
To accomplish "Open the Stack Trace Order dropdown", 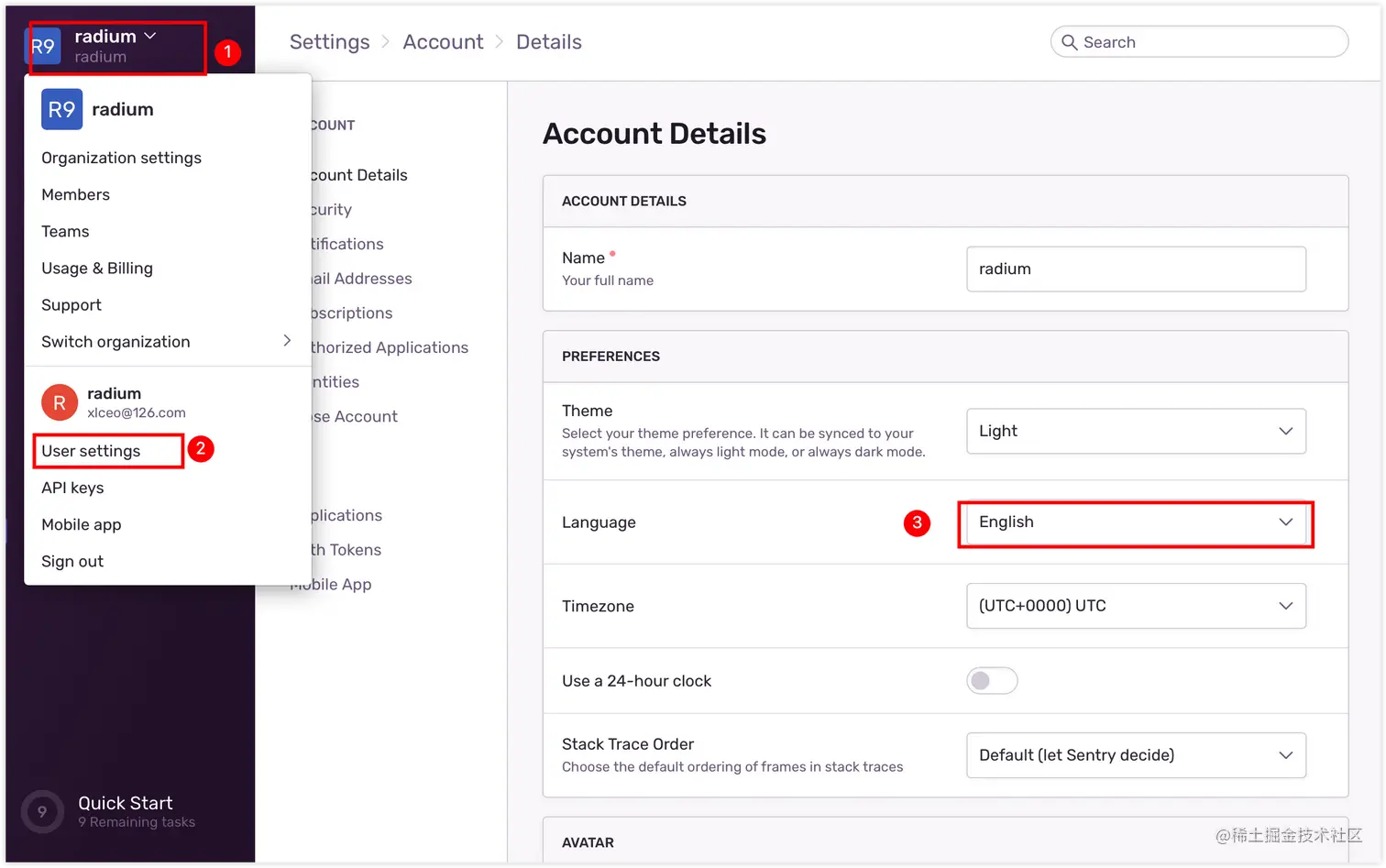I will [x=1136, y=754].
